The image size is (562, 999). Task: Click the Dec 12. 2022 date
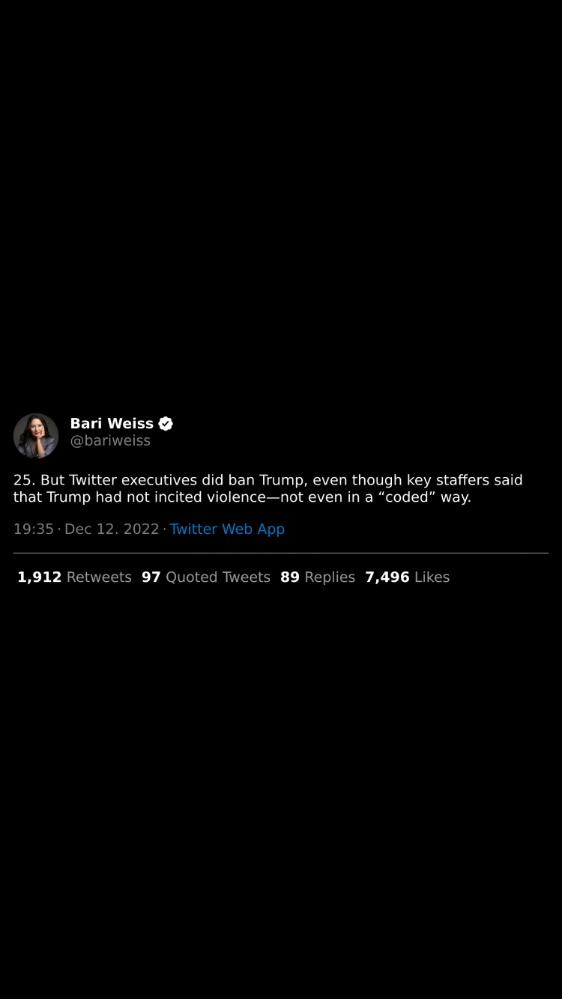112,529
